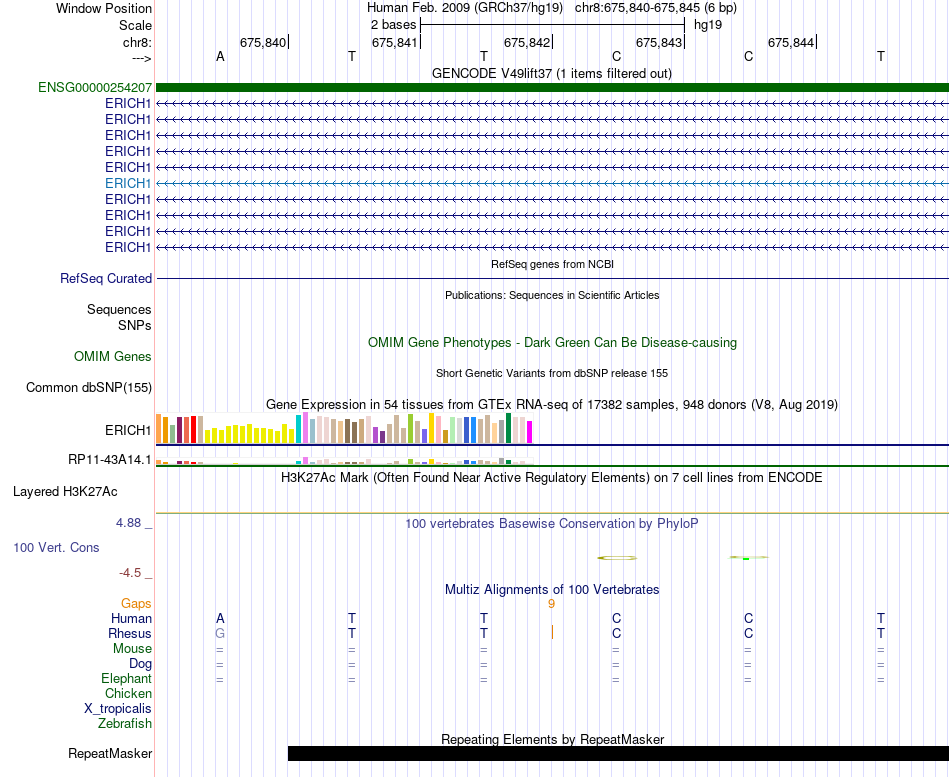This screenshot has height=777, width=950.
Task: Click the ---> strand direction arrow label
Action: [x=141, y=58]
